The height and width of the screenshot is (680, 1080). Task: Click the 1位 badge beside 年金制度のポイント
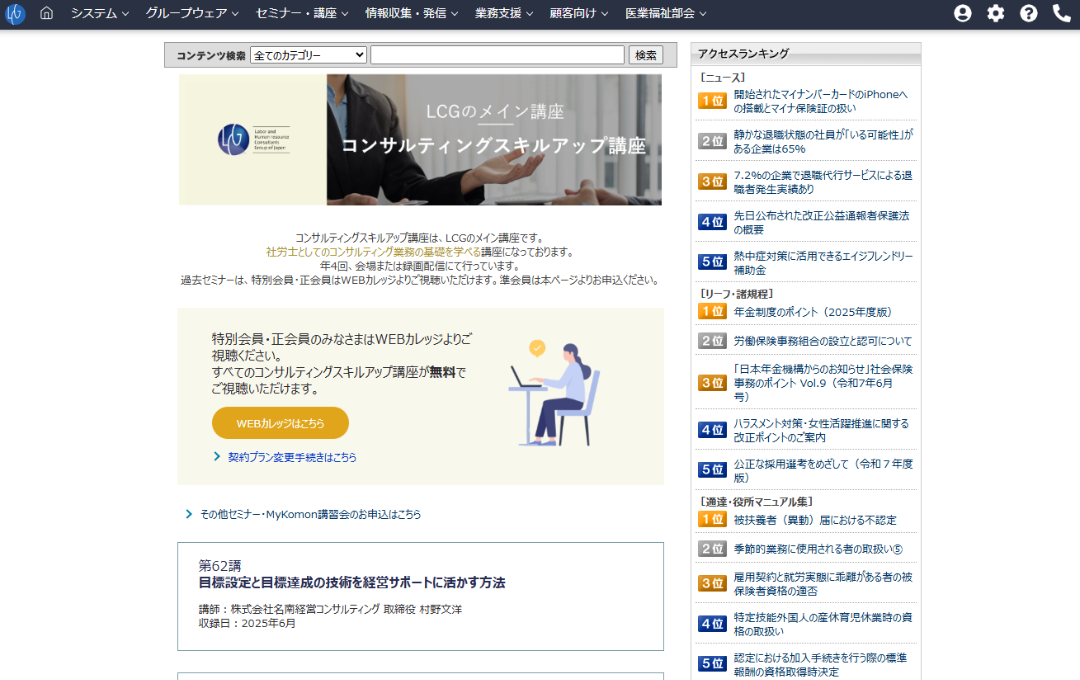click(712, 311)
